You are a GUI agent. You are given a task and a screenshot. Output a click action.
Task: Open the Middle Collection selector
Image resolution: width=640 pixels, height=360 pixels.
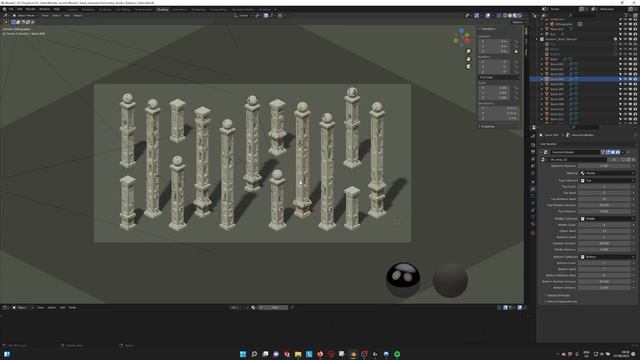607,219
